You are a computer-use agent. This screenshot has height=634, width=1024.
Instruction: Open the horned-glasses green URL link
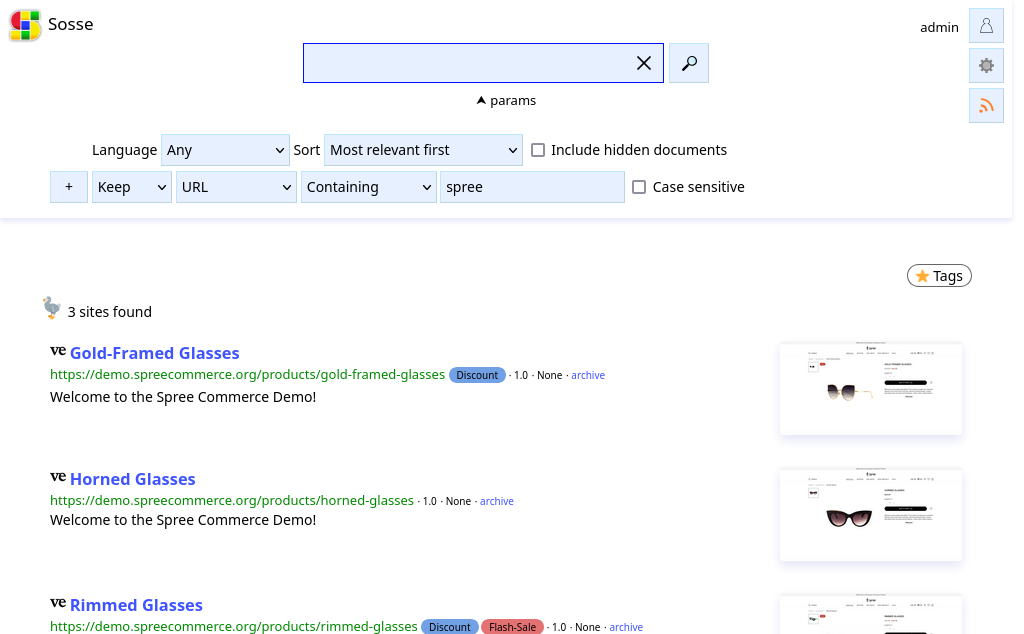232,501
